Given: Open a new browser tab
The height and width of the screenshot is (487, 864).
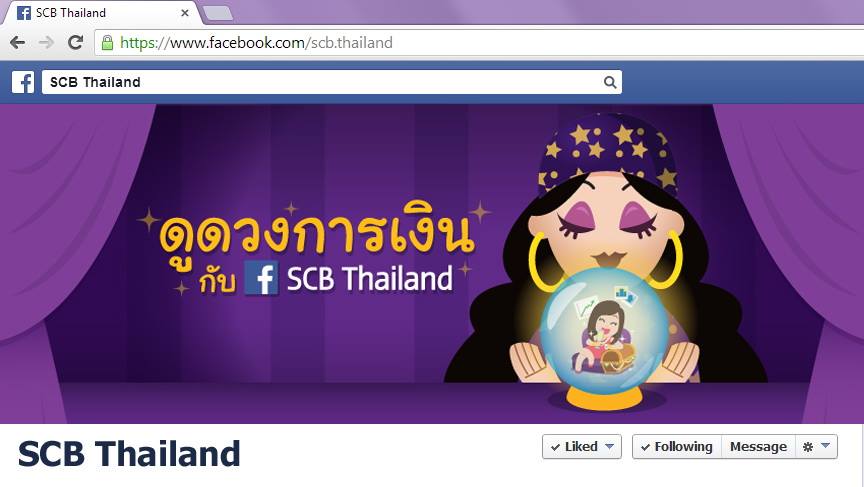Looking at the screenshot, I should (218, 13).
